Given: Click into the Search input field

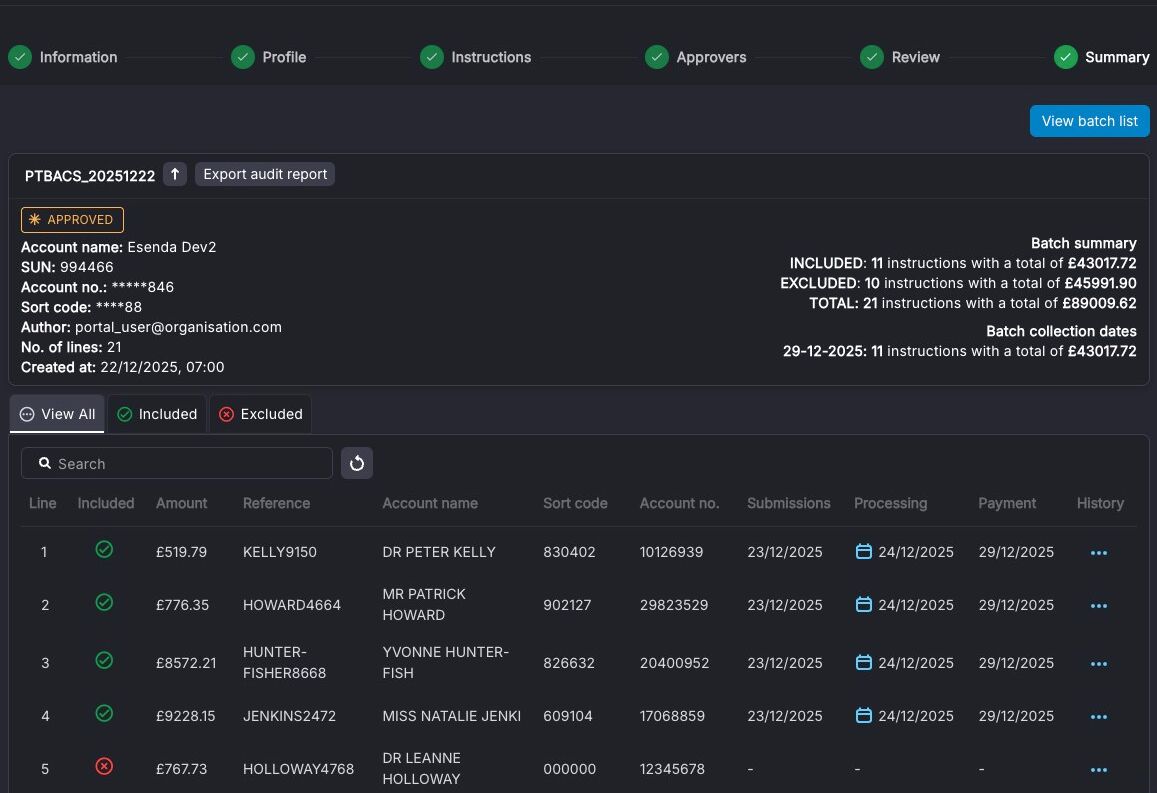Looking at the screenshot, I should [x=177, y=463].
